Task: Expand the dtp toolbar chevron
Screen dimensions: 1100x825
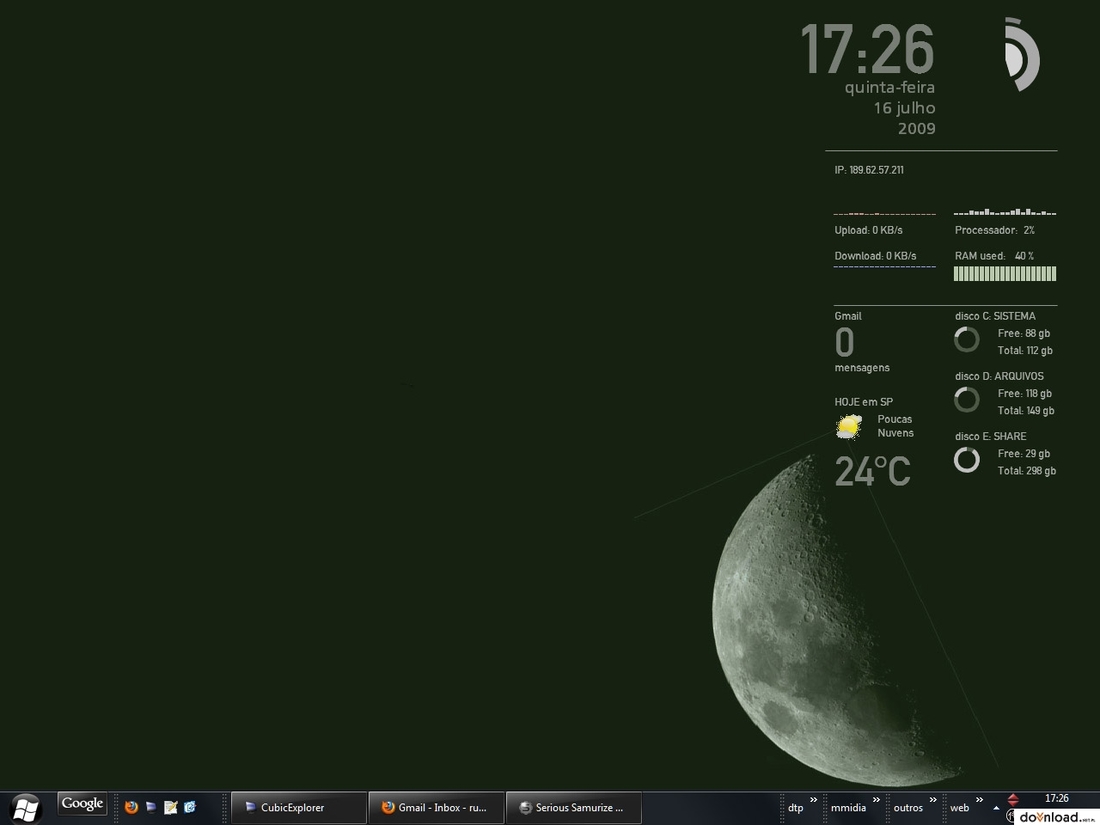Action: 814,800
